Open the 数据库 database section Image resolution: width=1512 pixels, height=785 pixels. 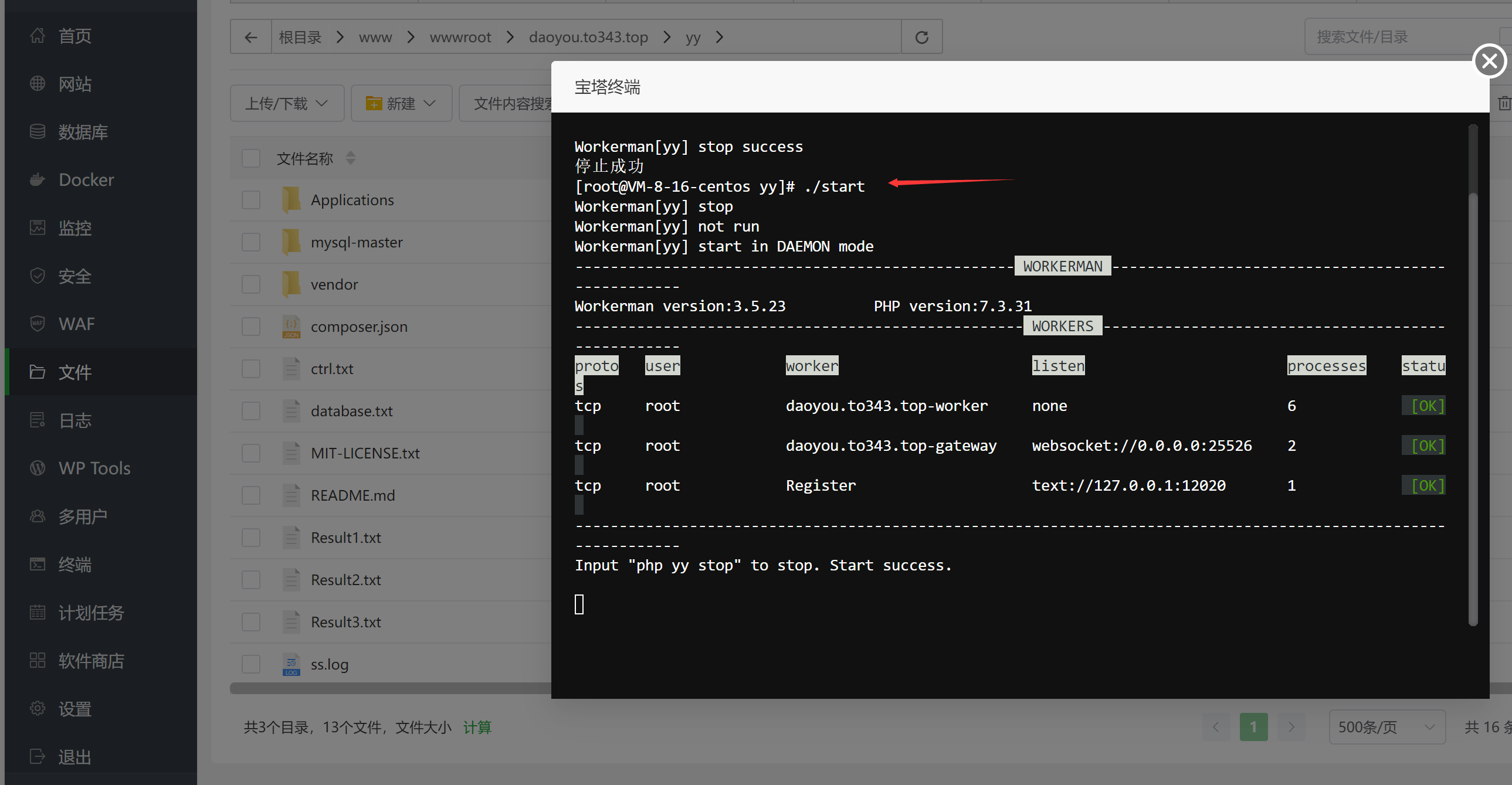pos(82,132)
